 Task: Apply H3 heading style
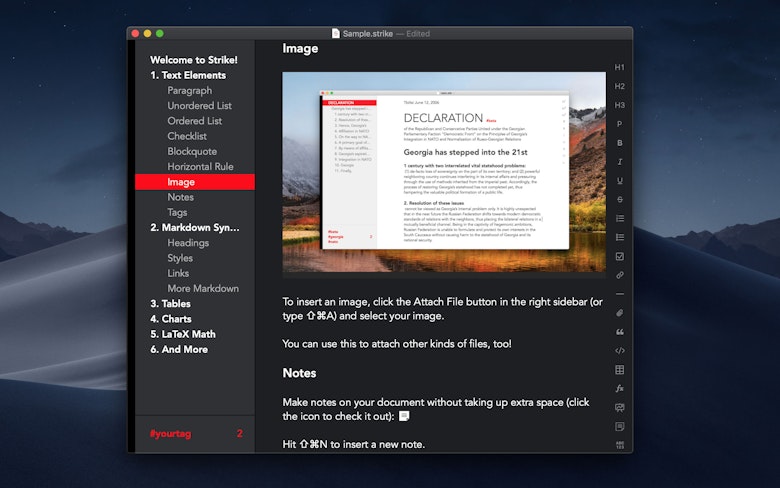click(619, 105)
